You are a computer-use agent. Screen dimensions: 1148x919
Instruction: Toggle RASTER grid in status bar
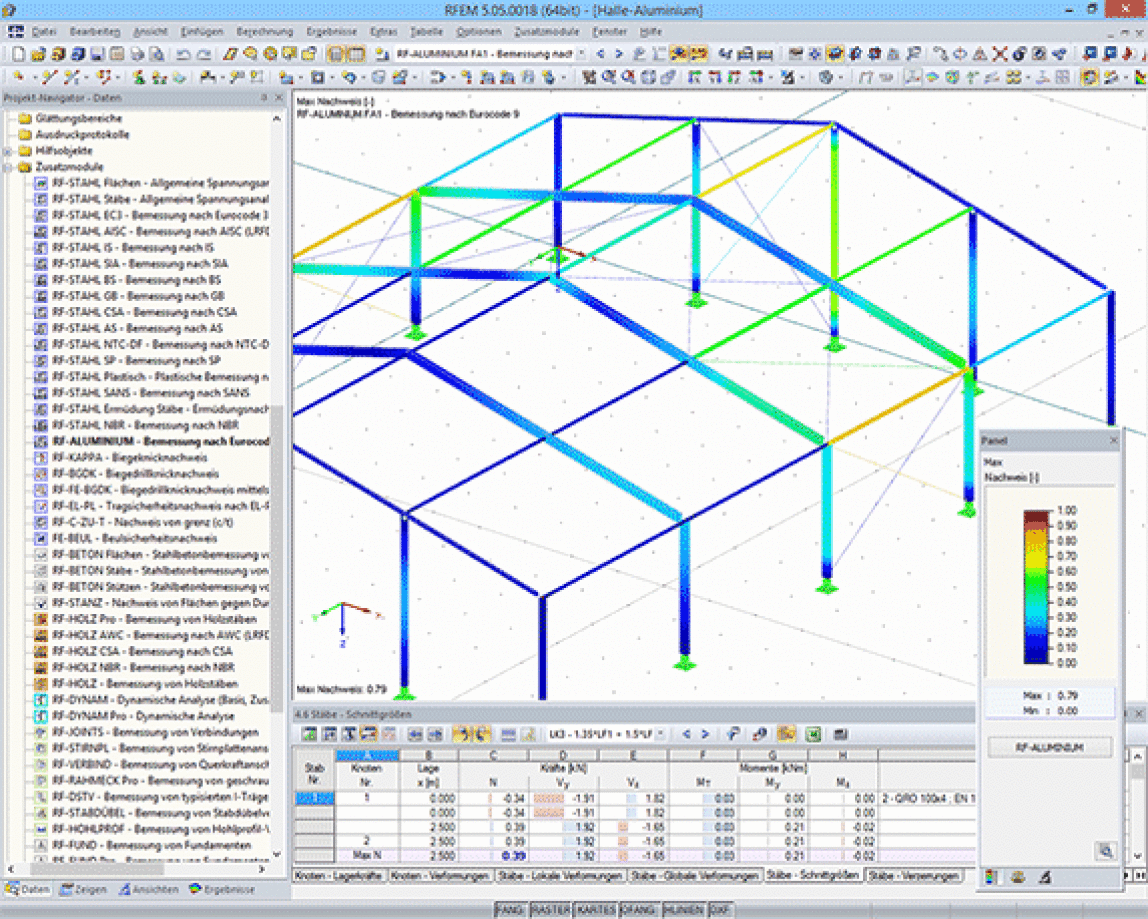click(551, 909)
